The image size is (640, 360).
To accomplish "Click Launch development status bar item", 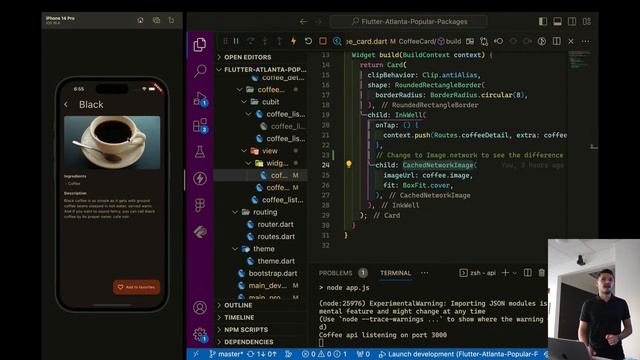I will pos(459,354).
